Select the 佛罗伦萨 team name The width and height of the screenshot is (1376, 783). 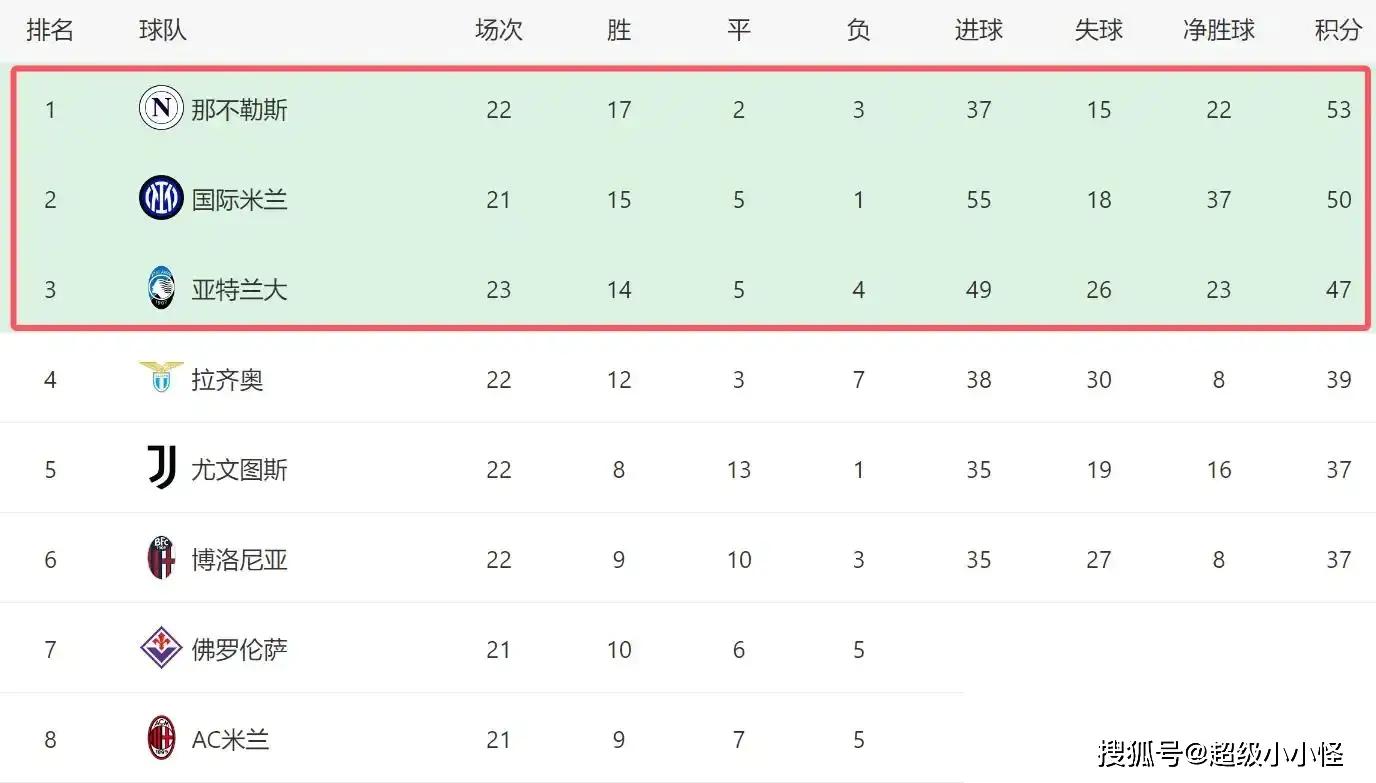point(239,649)
